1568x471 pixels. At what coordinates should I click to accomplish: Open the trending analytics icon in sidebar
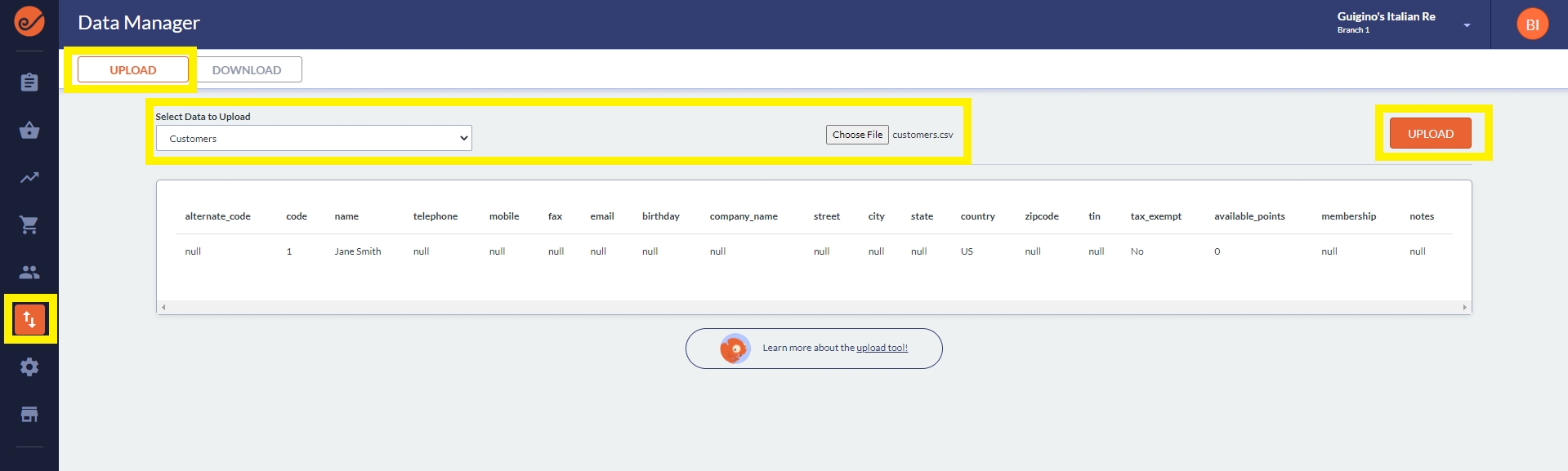click(x=29, y=177)
